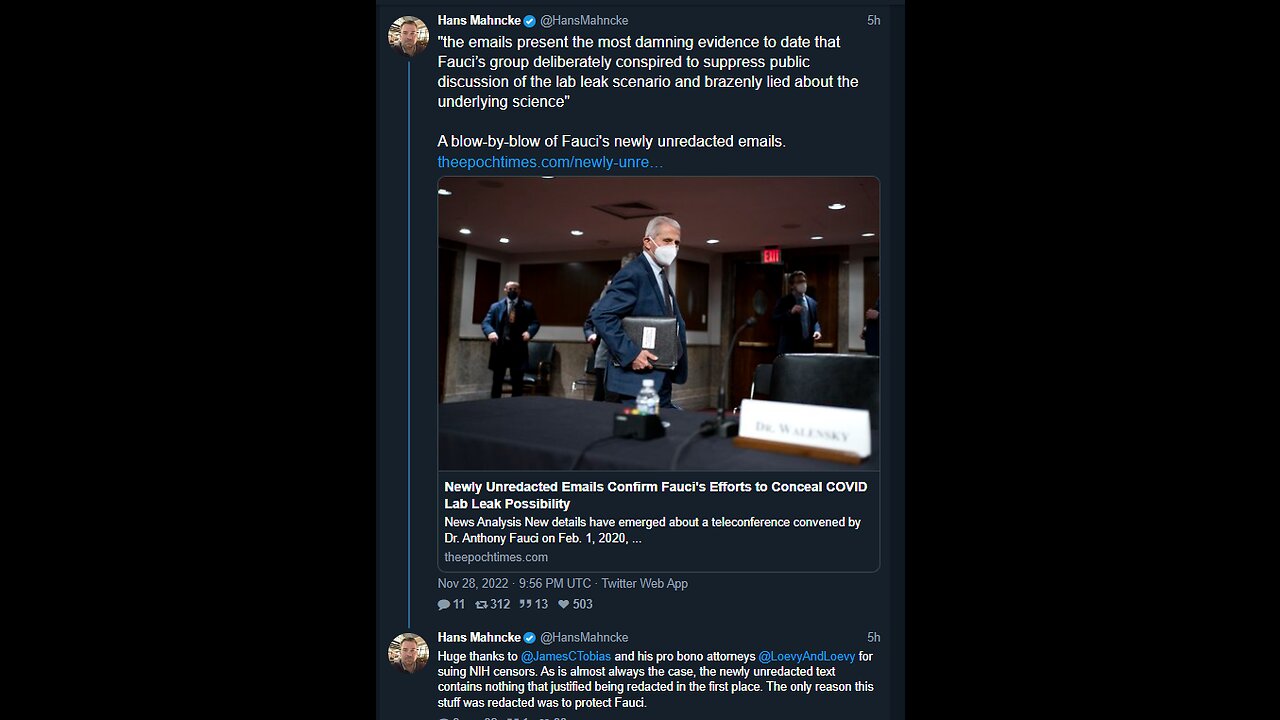Open Hans Mahncke's avatar on first tweet
Screen dimensions: 1280x720
point(408,36)
